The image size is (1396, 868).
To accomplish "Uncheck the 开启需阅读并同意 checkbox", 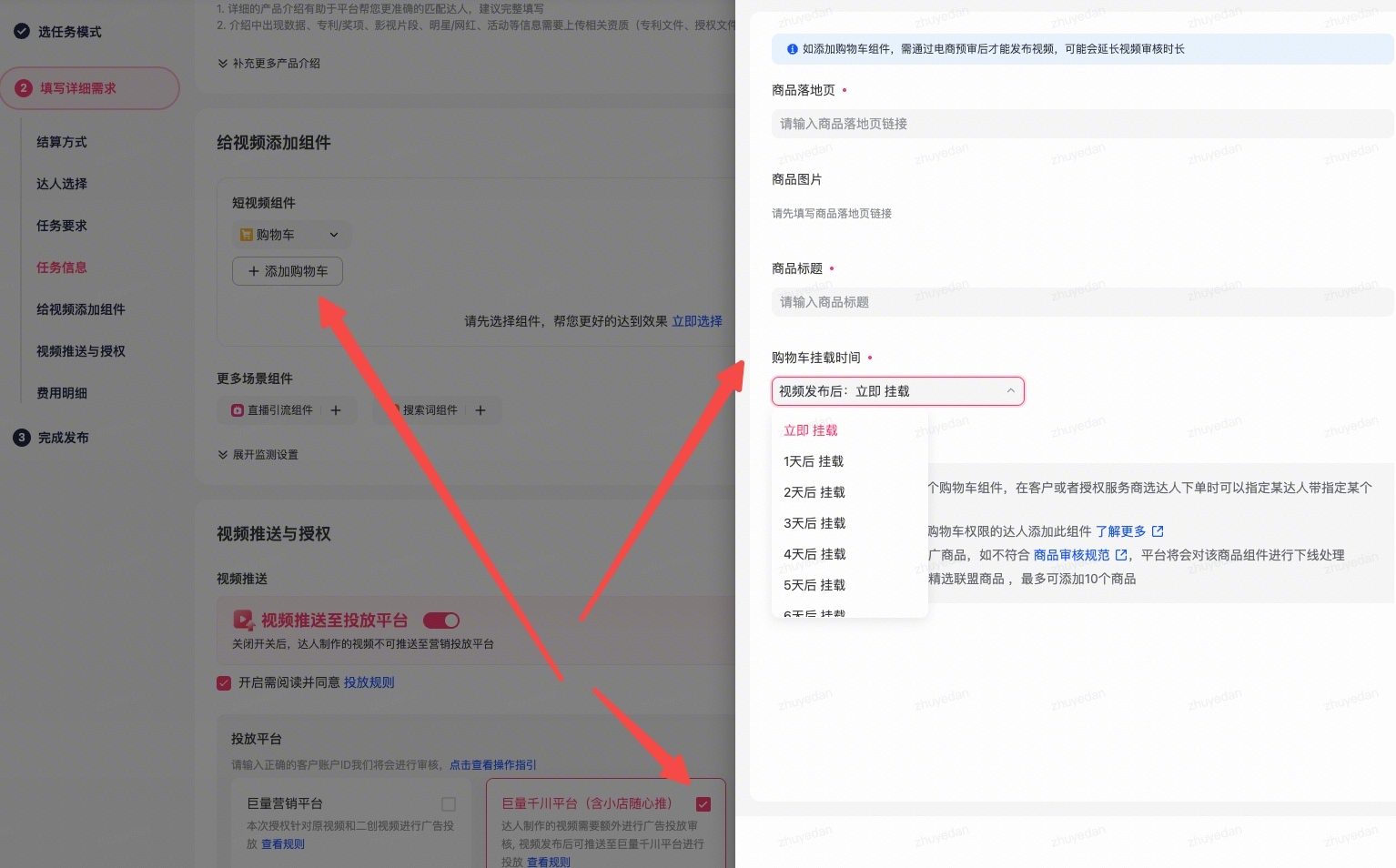I will click(224, 683).
